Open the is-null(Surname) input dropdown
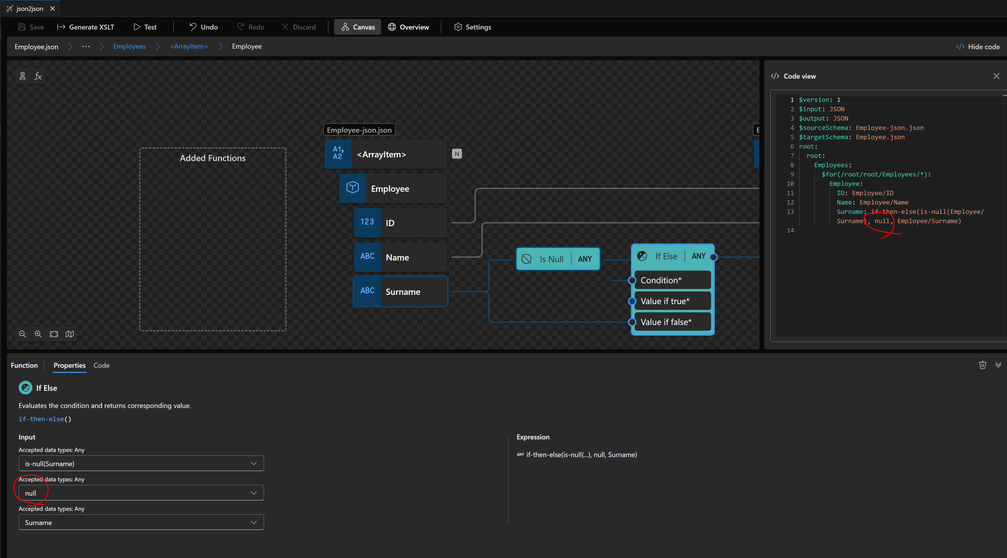The height and width of the screenshot is (558, 1007). coord(141,464)
